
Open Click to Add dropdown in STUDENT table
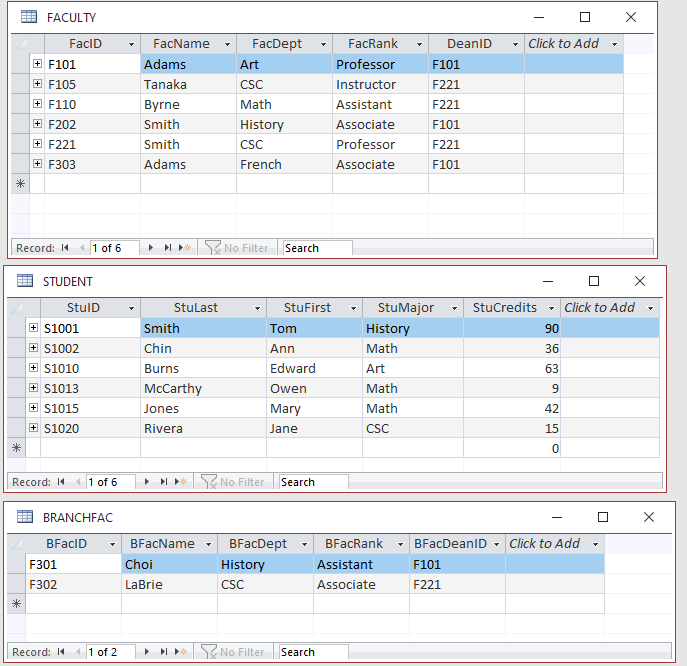[x=650, y=308]
